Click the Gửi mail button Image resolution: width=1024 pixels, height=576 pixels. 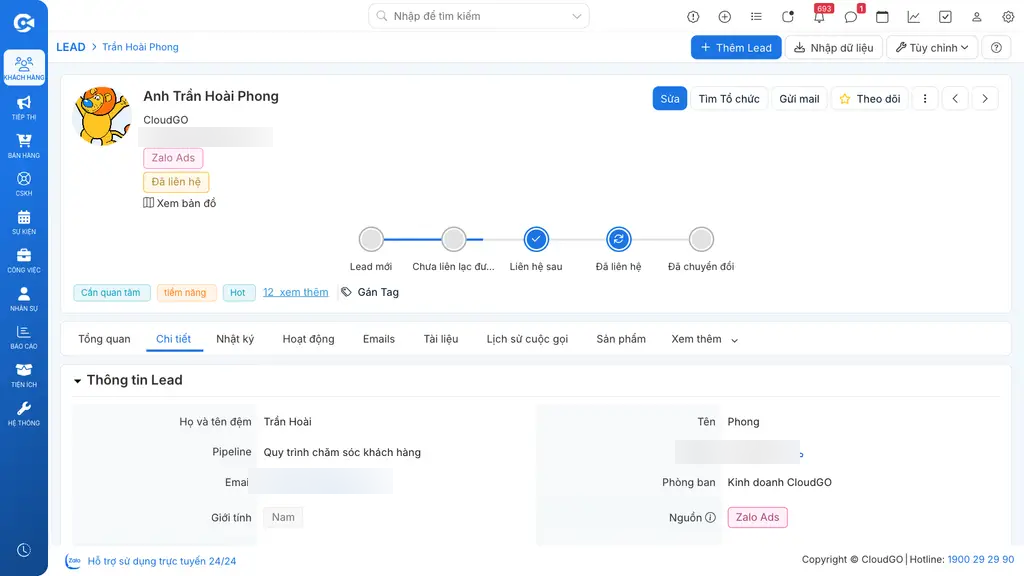click(x=799, y=99)
